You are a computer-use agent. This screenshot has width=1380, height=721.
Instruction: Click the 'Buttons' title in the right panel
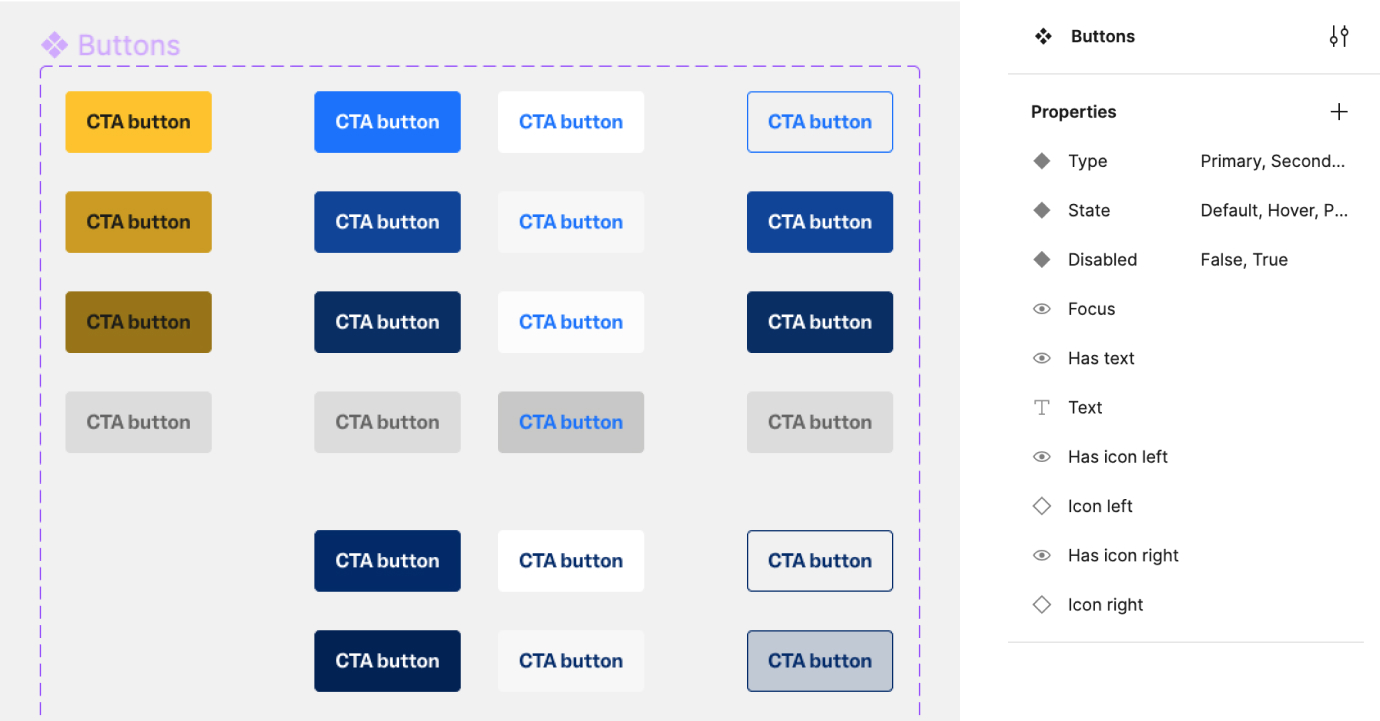pos(1103,37)
